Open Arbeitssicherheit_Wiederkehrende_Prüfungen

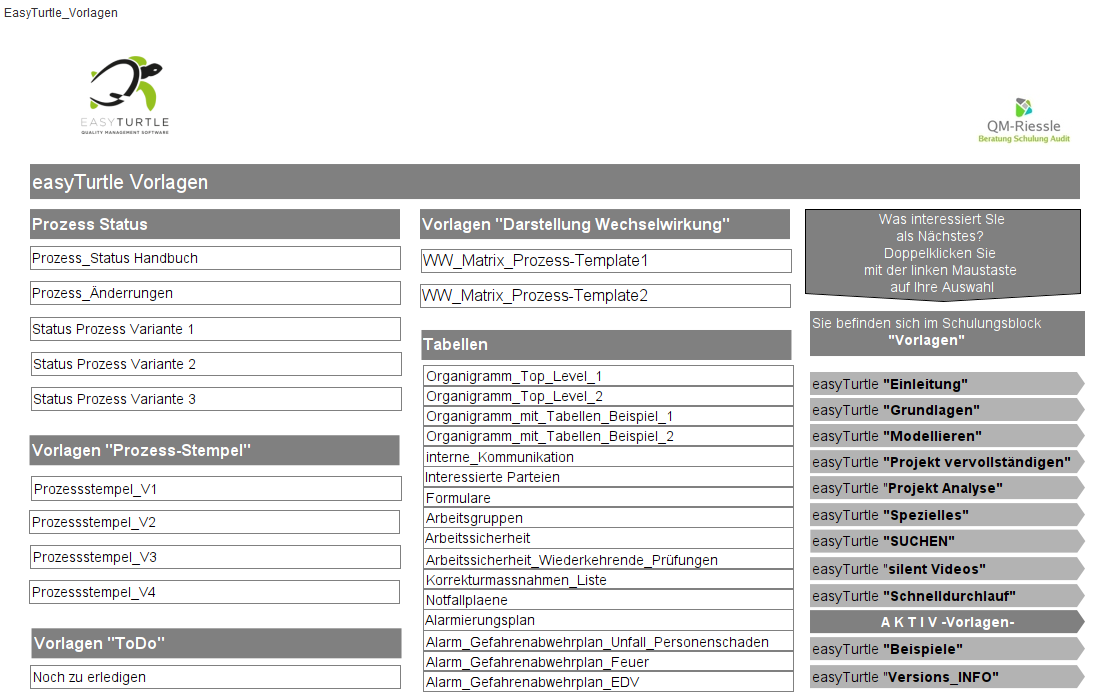click(608, 559)
